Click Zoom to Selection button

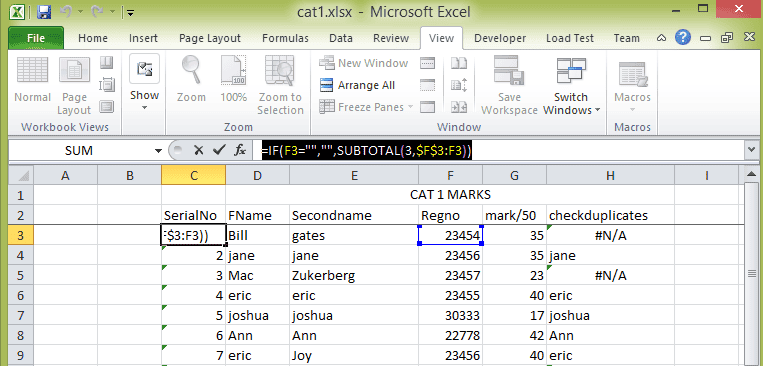280,85
